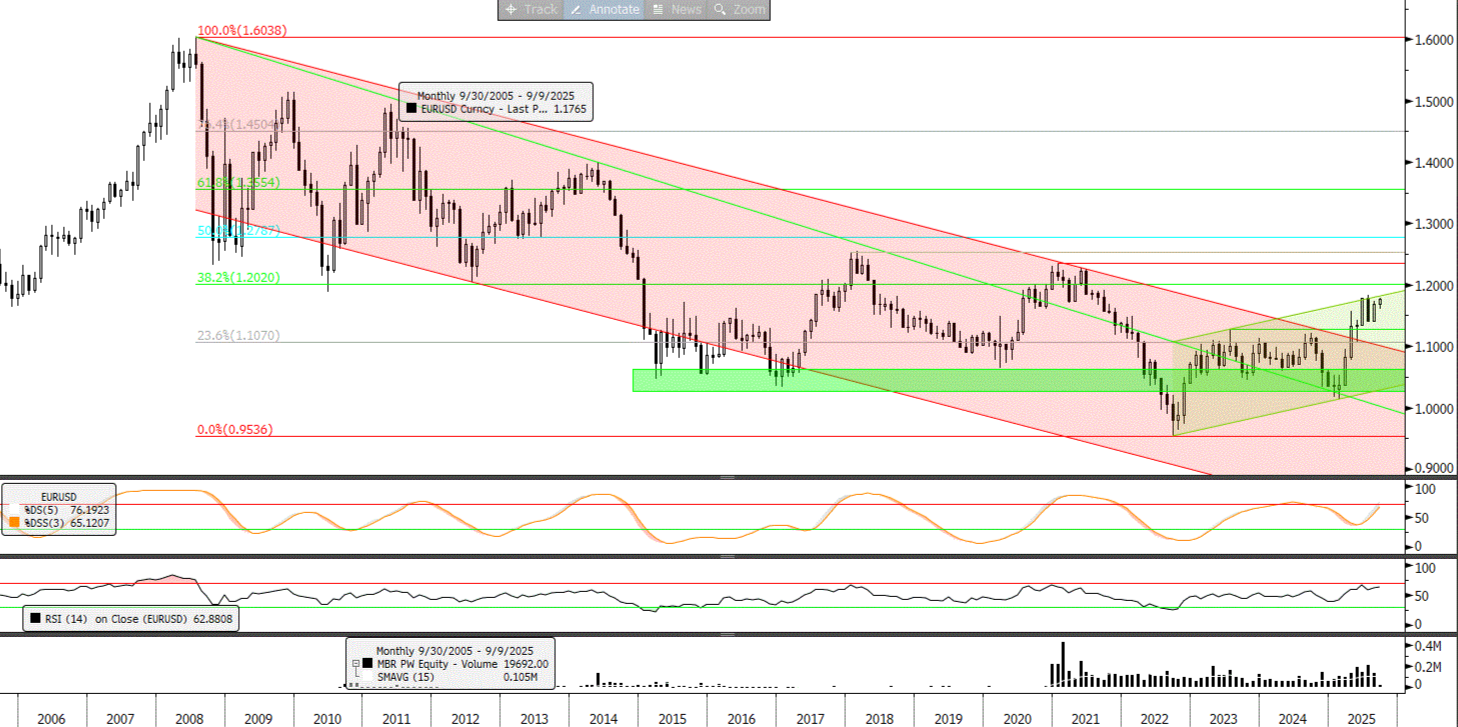This screenshot has height=727, width=1458.
Task: Collapse the MBR PW Equity legend tree
Action: tap(355, 663)
